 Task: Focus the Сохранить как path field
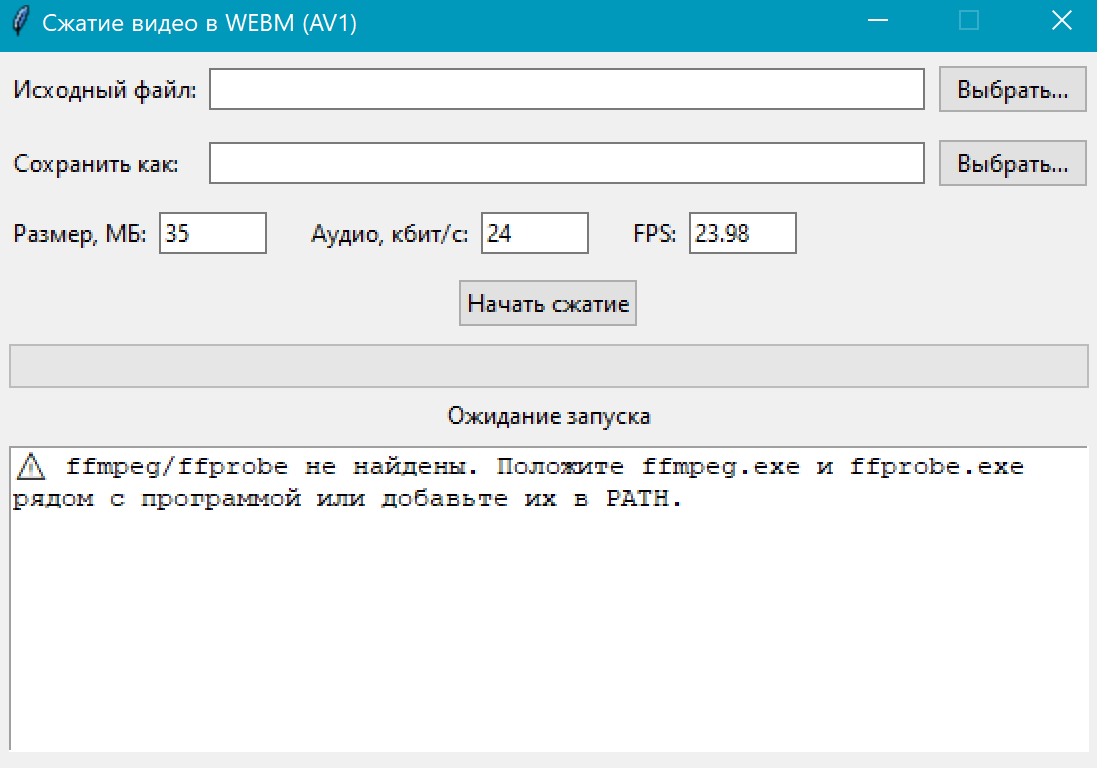coord(567,163)
